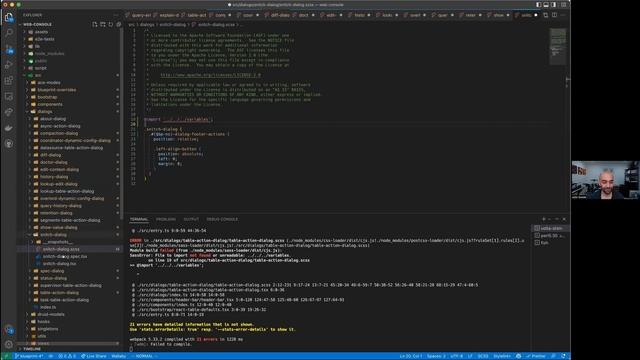
Task: Close the terminal panel
Action: (564, 219)
